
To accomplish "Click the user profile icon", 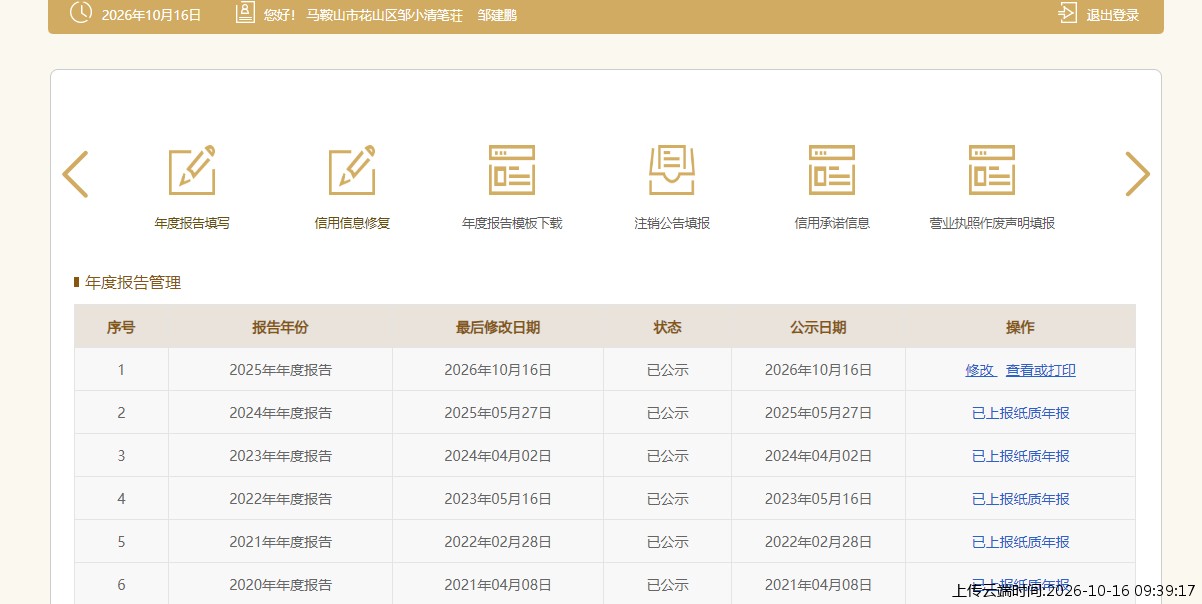I will click(x=245, y=13).
